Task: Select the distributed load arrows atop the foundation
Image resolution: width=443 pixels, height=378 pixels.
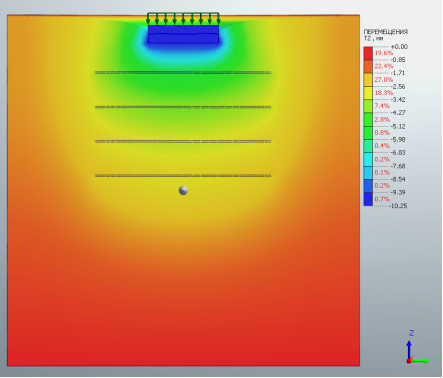Action: 183,19
